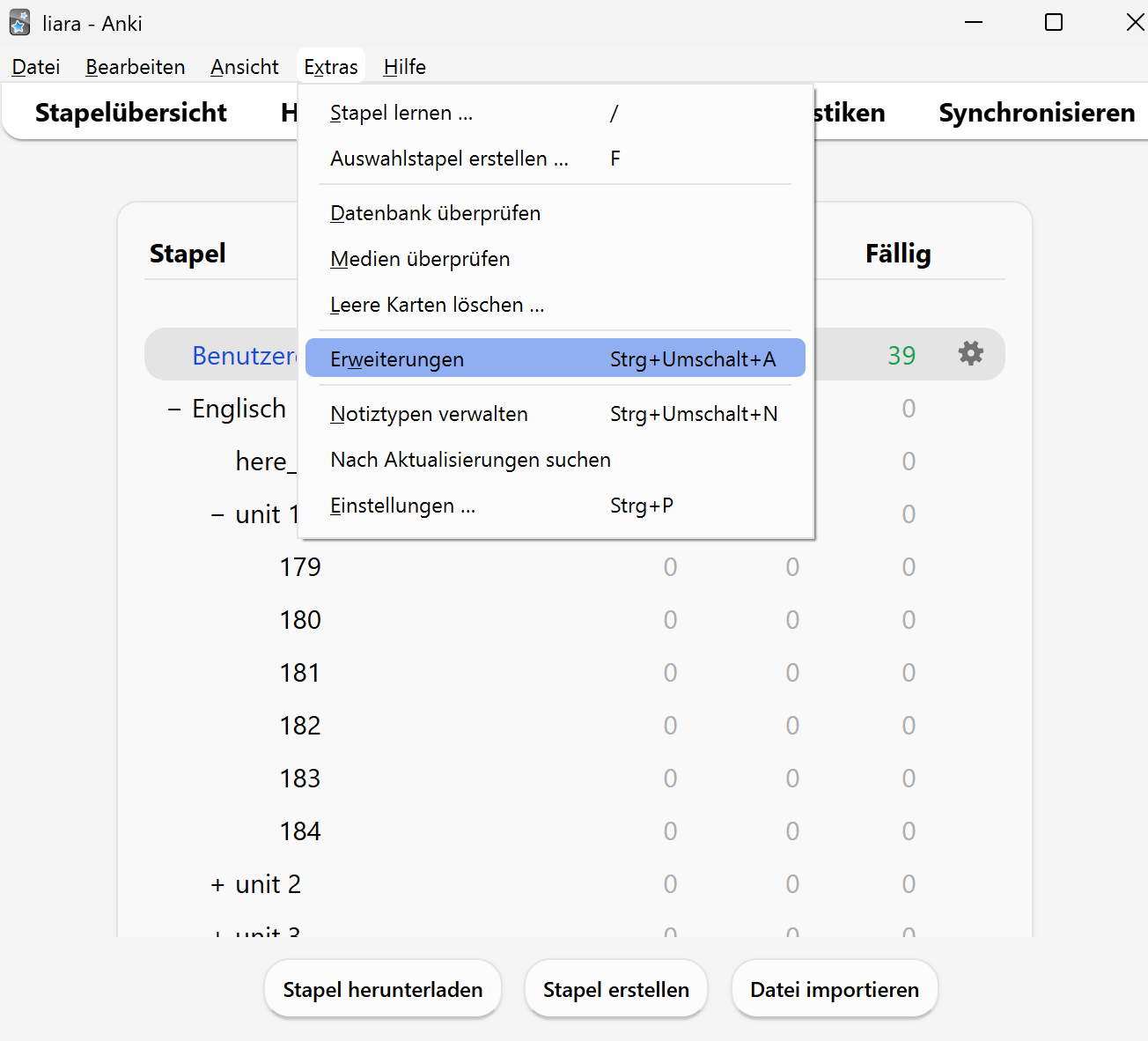Open Notiztypen verwalten
The height and width of the screenshot is (1041, 1148).
coord(556,414)
